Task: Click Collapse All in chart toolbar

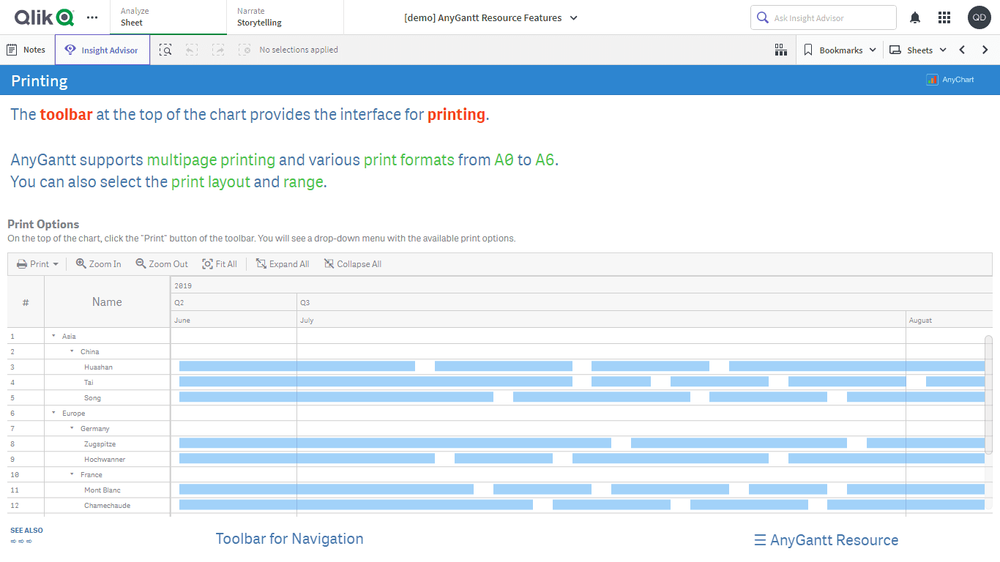Action: 352,264
